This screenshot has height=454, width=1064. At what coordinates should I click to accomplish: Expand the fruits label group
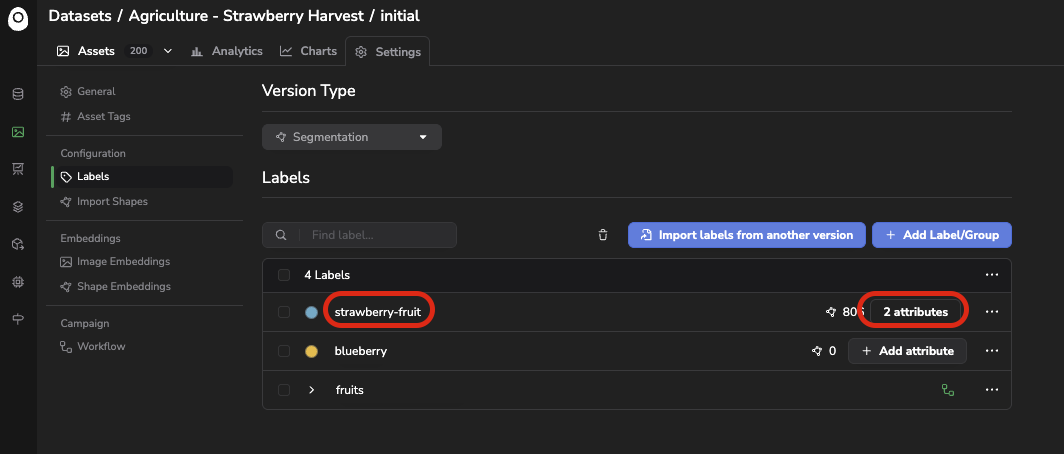click(x=311, y=390)
